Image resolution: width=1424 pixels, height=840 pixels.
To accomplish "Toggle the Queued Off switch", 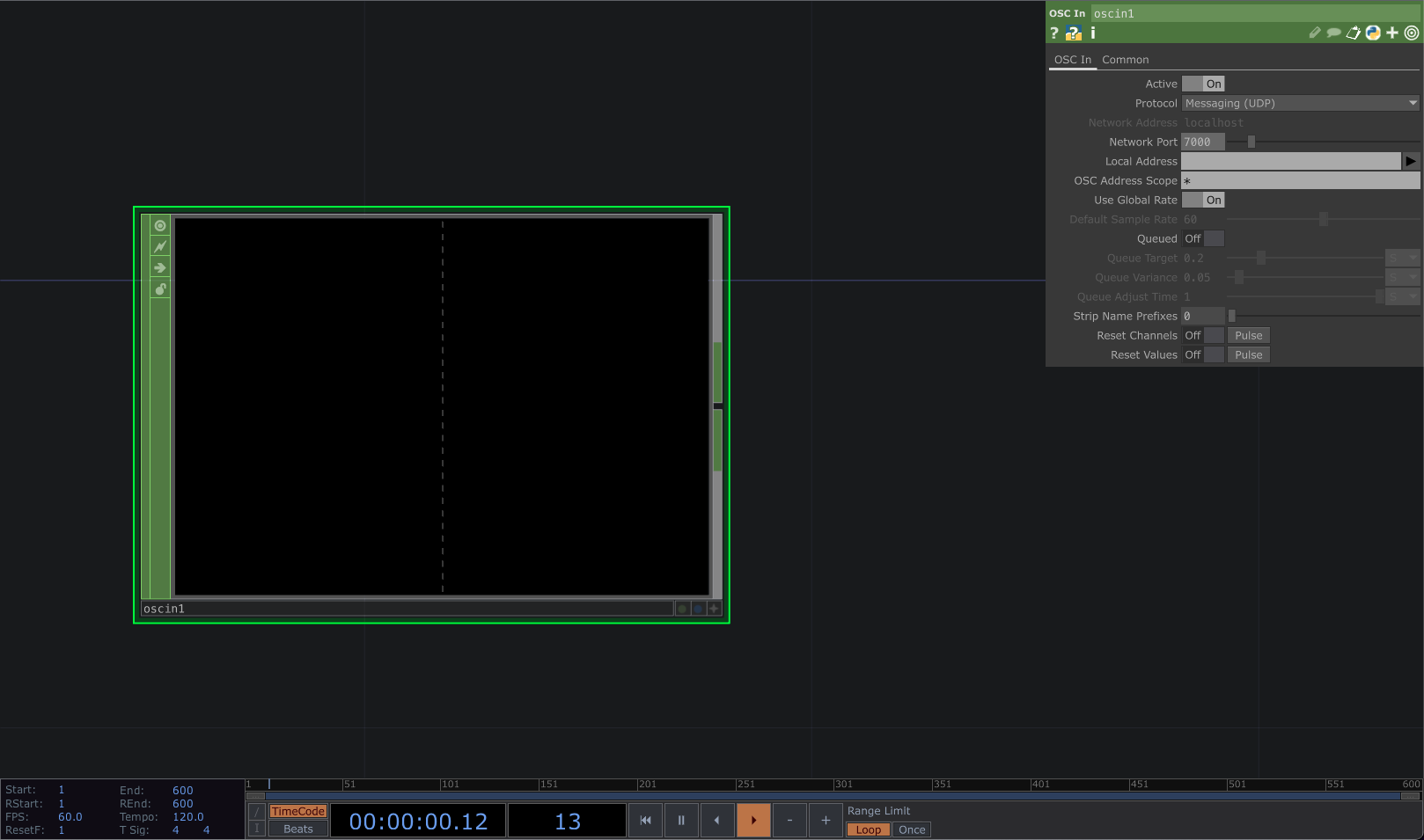I will (x=1203, y=238).
